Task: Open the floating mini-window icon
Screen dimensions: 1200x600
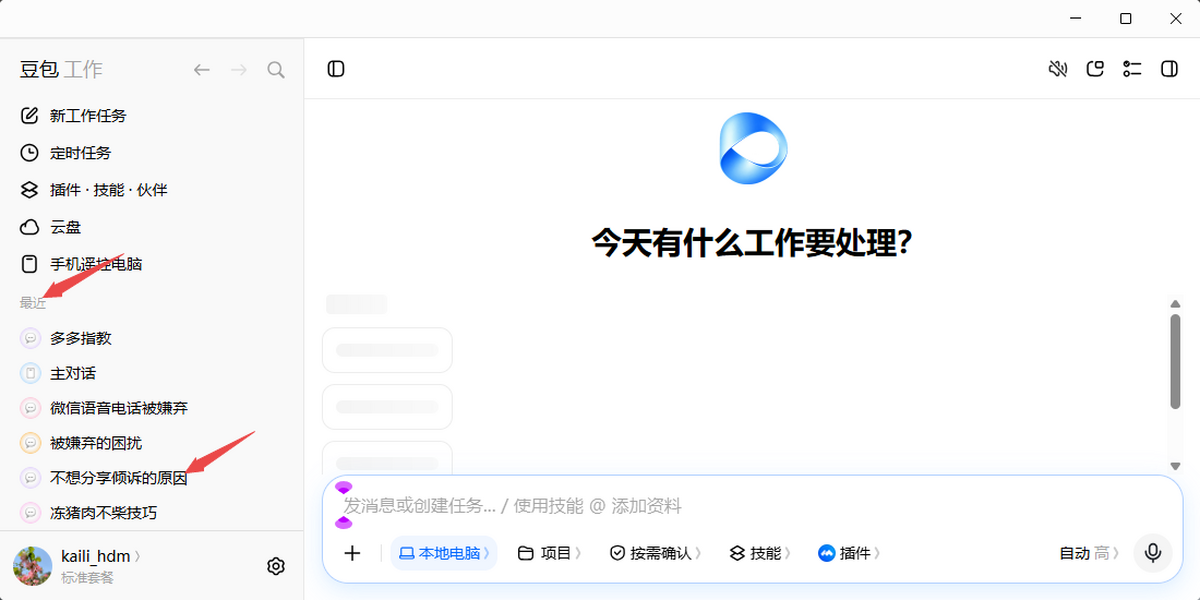Action: [x=1095, y=69]
